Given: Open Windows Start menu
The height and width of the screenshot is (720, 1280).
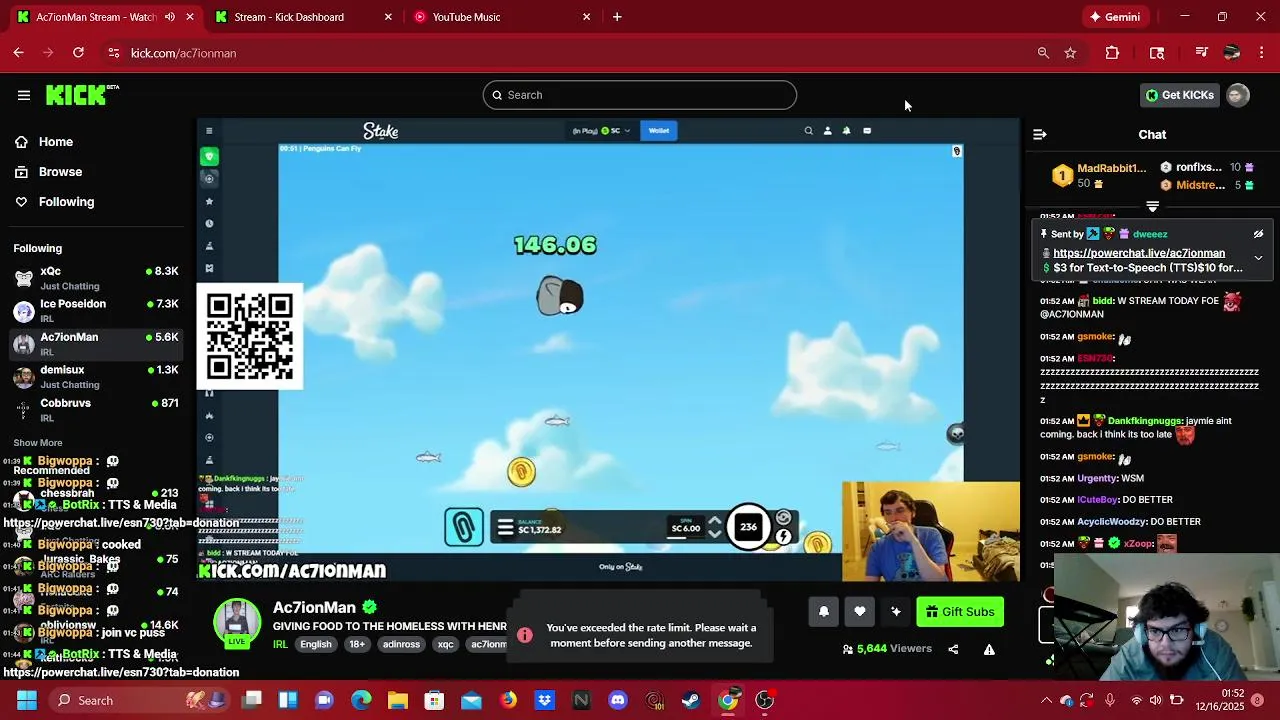Looking at the screenshot, I should pos(27,700).
